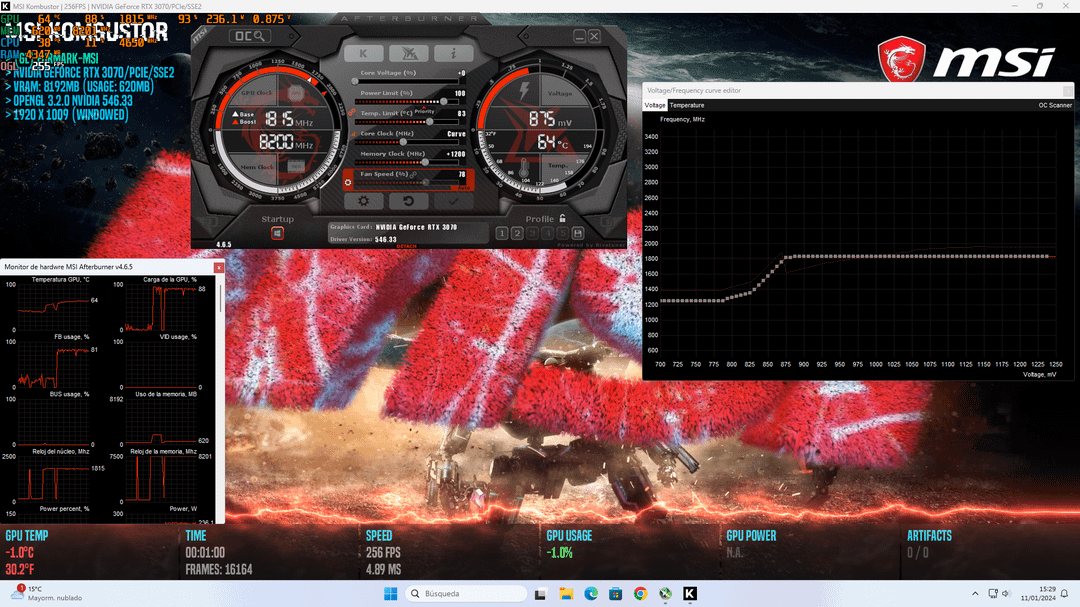Viewport: 1080px width, 607px height.
Task: Click the Reloj de la memoria graph
Action: pos(160,479)
